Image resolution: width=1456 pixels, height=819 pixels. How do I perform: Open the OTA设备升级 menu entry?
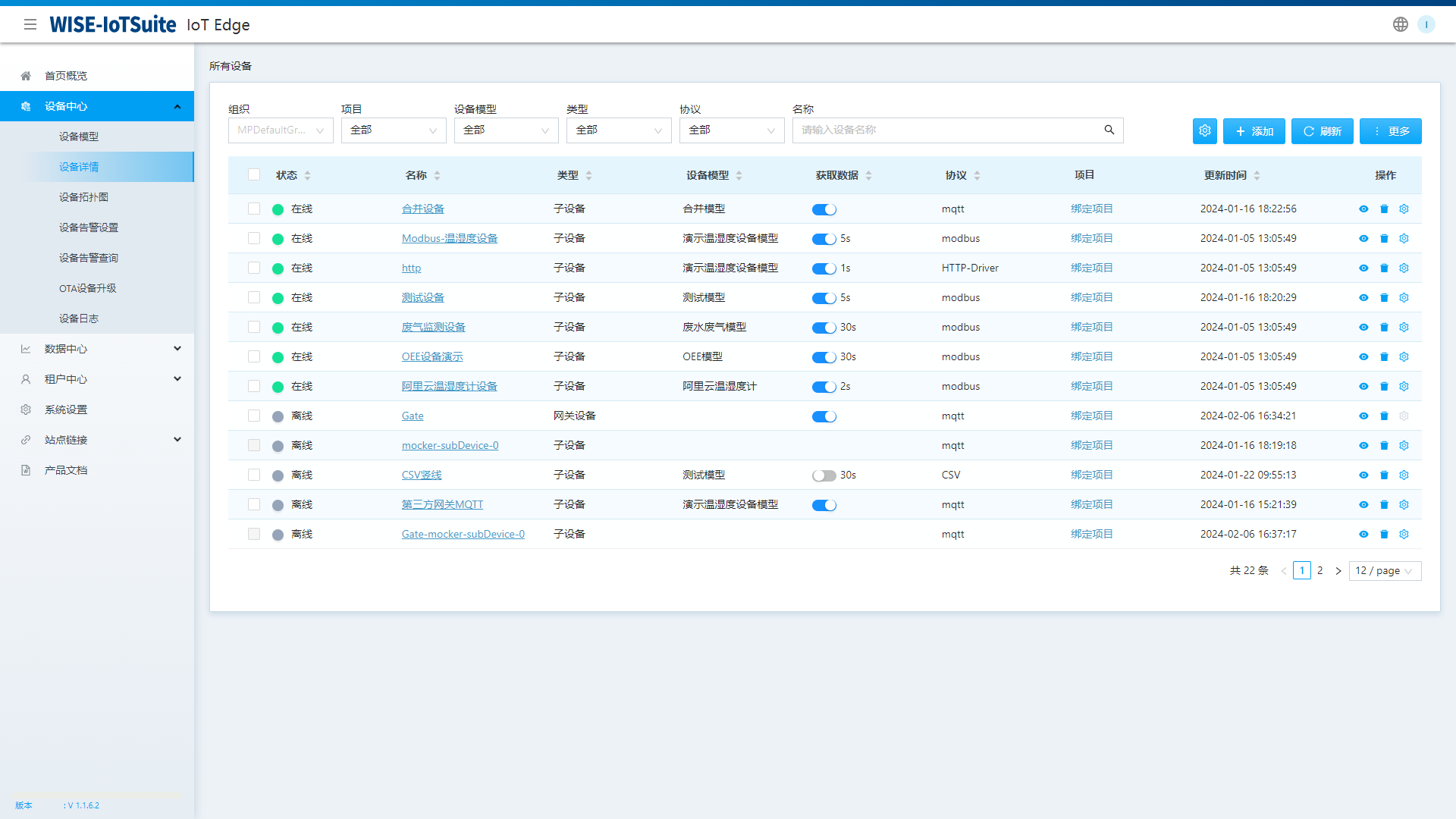pos(87,287)
